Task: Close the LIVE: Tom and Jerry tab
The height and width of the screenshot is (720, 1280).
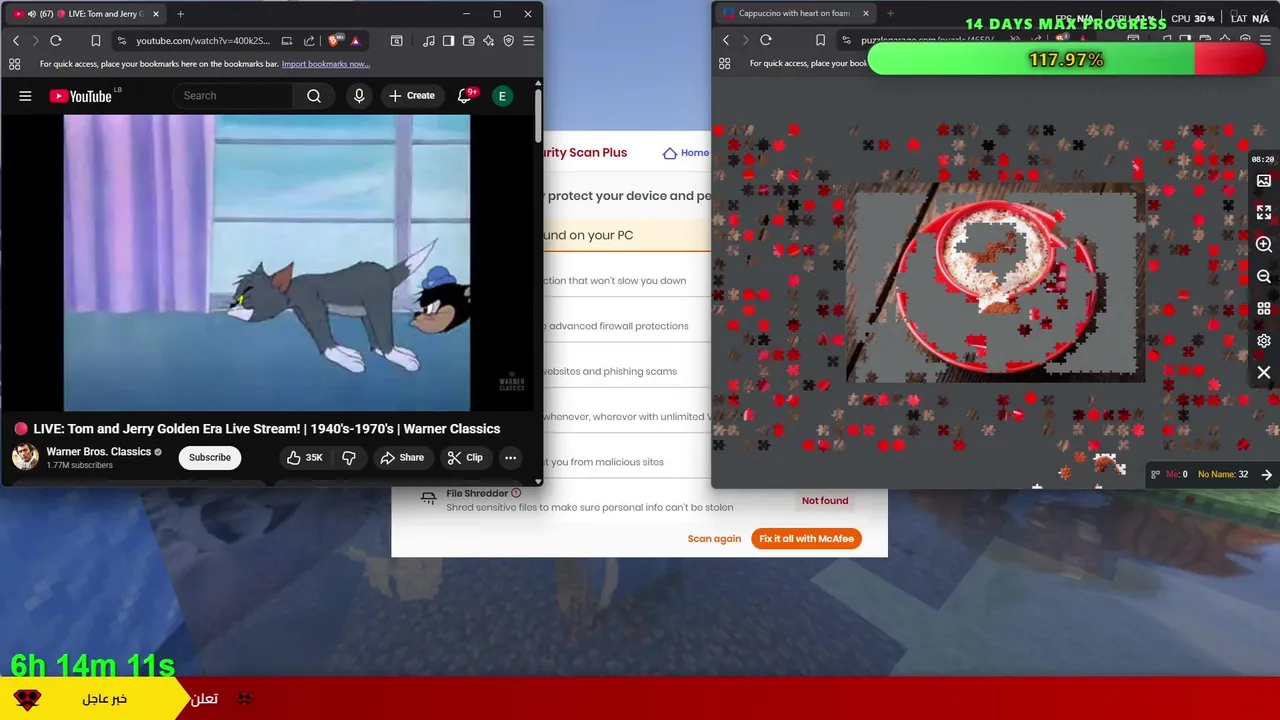Action: point(156,14)
